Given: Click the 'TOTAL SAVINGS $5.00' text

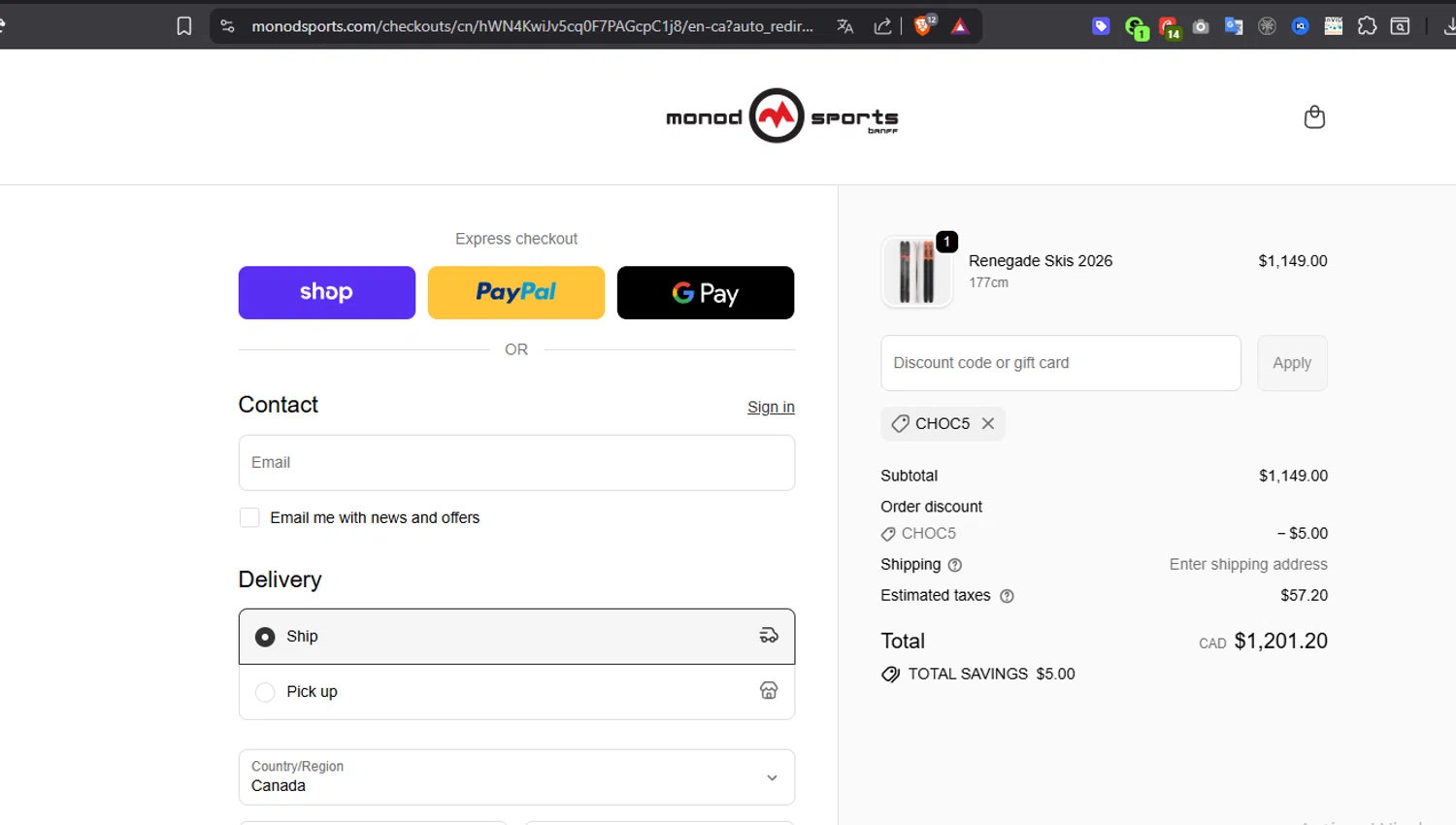Looking at the screenshot, I should (991, 674).
